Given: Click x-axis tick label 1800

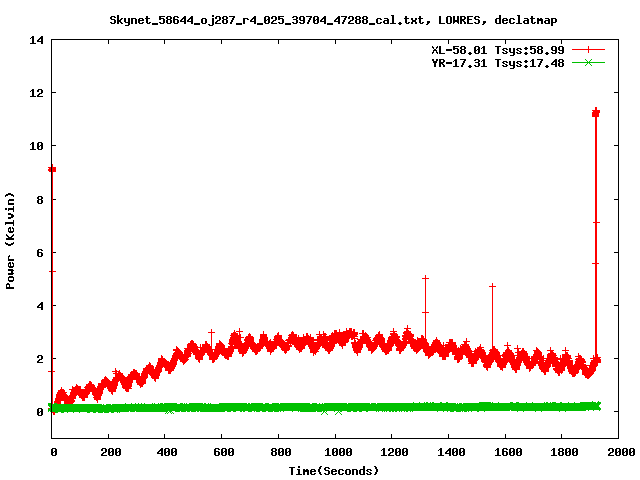Looking at the screenshot, I should (564, 452).
